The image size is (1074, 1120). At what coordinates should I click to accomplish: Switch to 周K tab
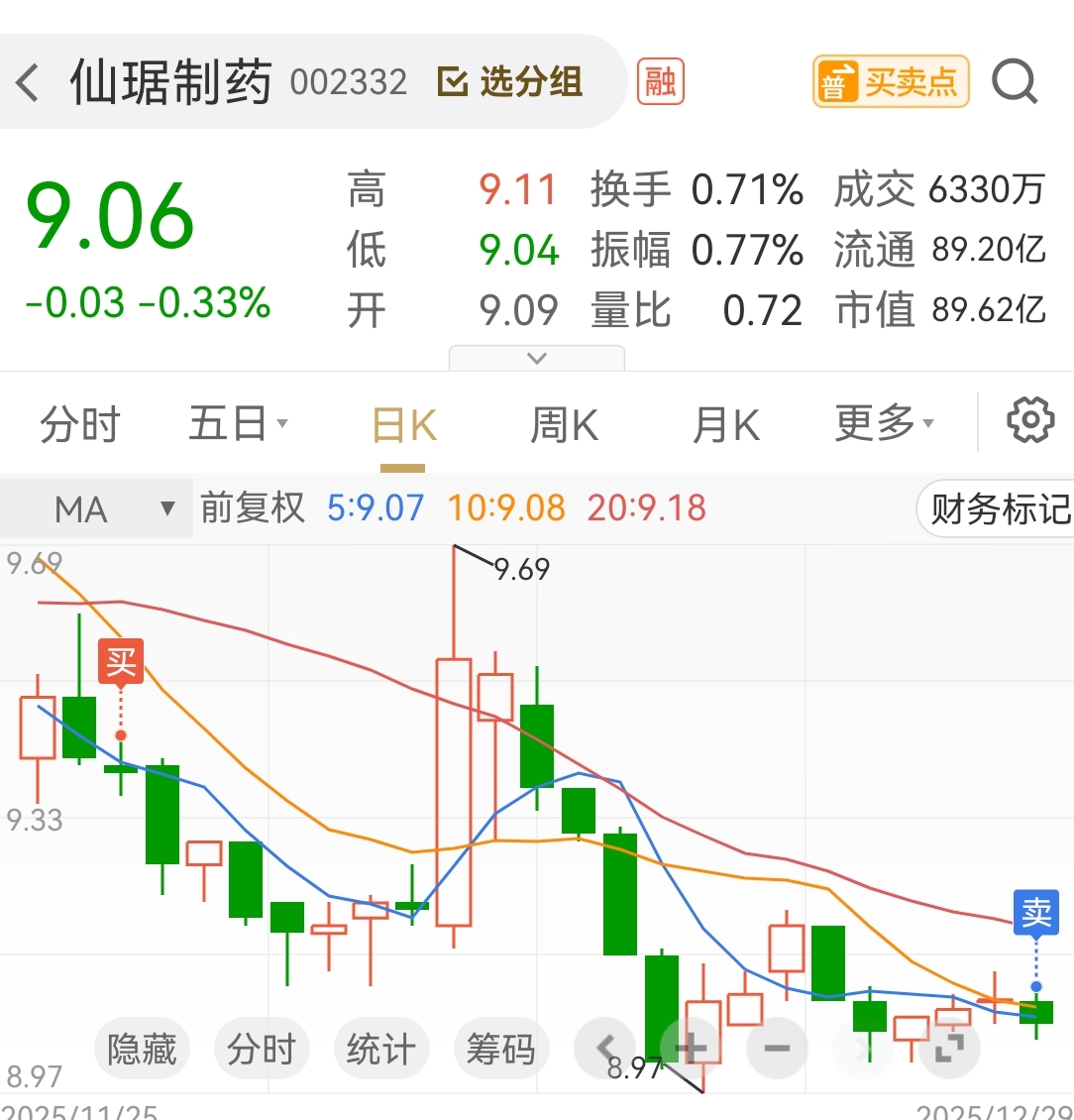point(564,426)
